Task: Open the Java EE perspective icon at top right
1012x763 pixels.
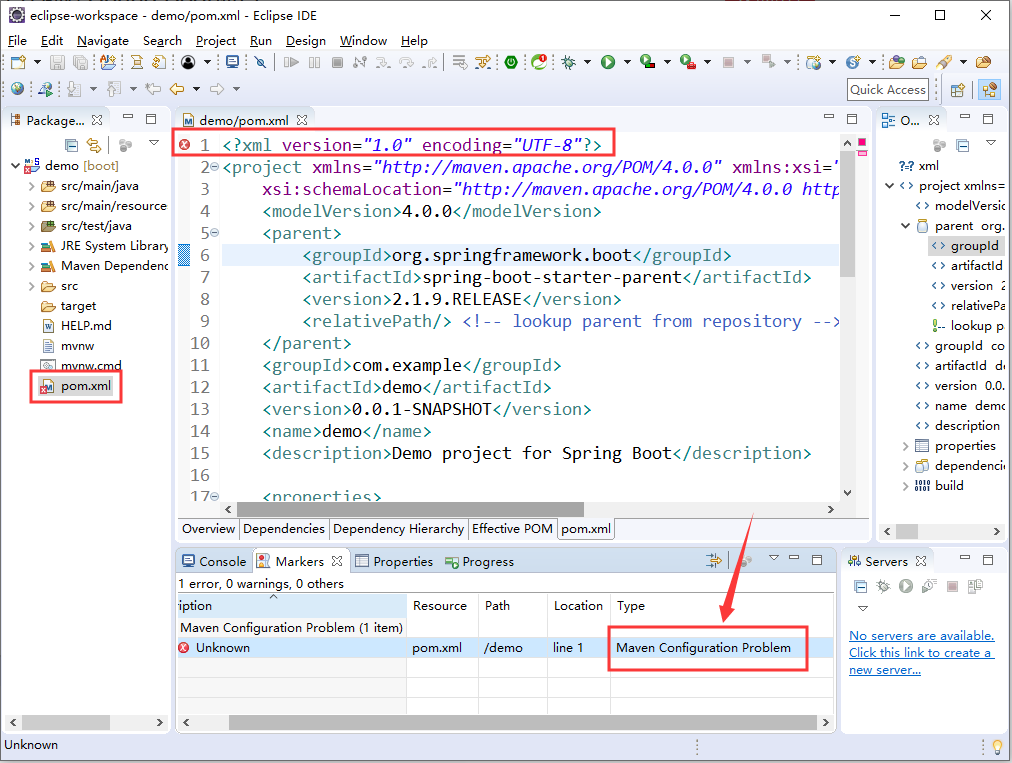Action: [x=989, y=90]
